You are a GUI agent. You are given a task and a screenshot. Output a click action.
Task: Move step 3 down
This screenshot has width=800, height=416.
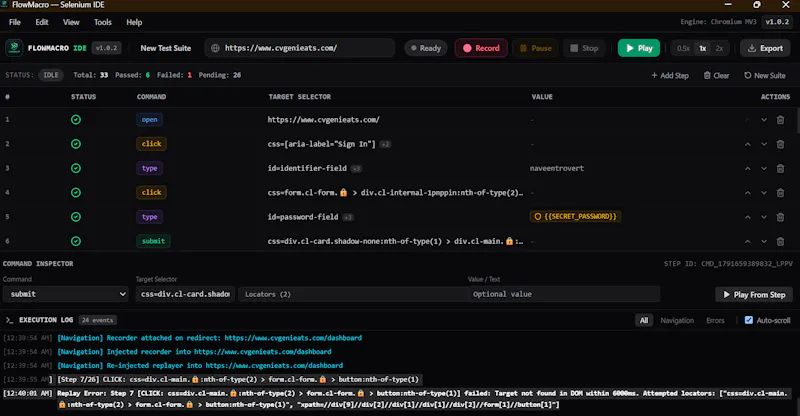[764, 168]
